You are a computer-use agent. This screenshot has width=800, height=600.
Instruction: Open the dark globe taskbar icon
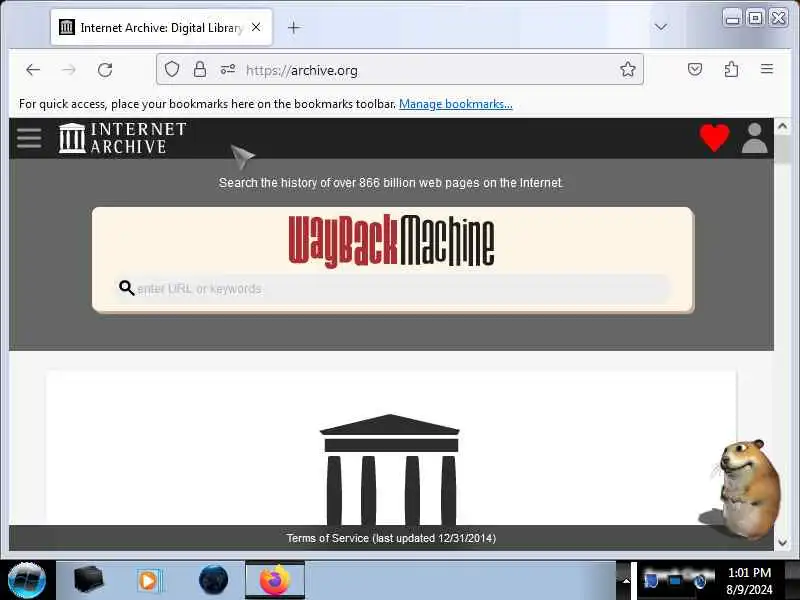[213, 580]
